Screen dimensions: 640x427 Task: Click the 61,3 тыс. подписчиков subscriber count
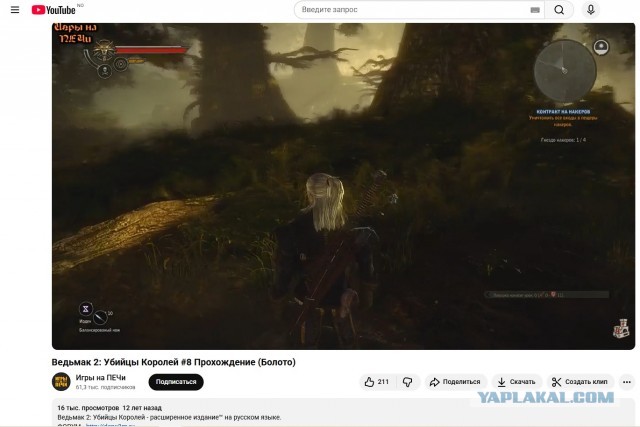(105, 387)
